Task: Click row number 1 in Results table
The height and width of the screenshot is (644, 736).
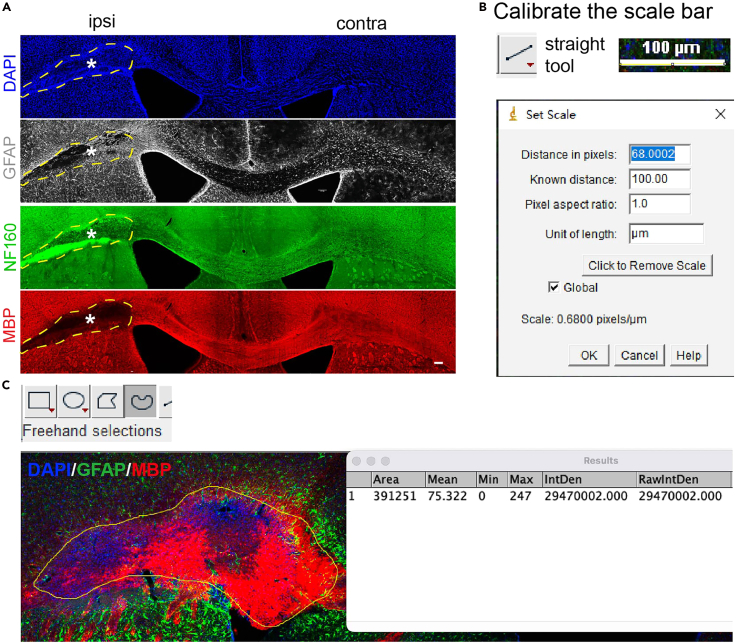Action: 352,496
